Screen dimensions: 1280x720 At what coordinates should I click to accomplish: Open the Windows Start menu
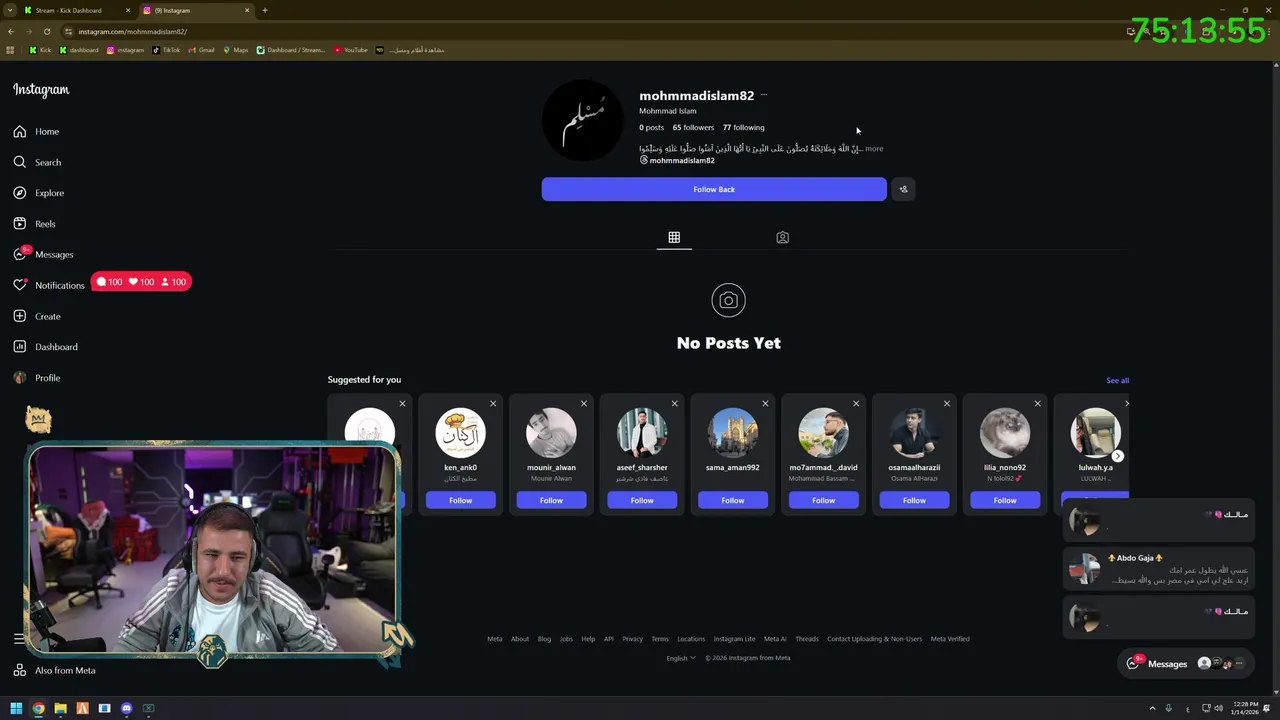pyautogui.click(x=16, y=708)
